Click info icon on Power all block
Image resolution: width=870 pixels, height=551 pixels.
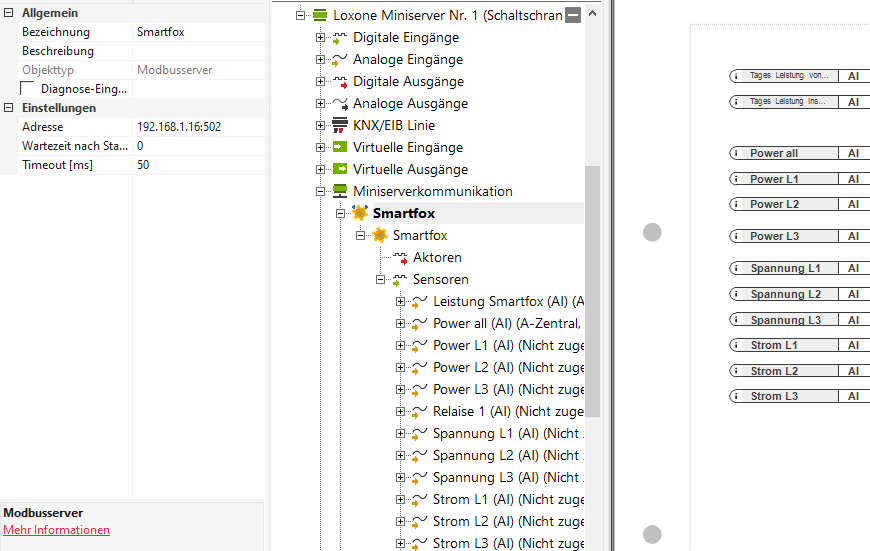coord(736,153)
